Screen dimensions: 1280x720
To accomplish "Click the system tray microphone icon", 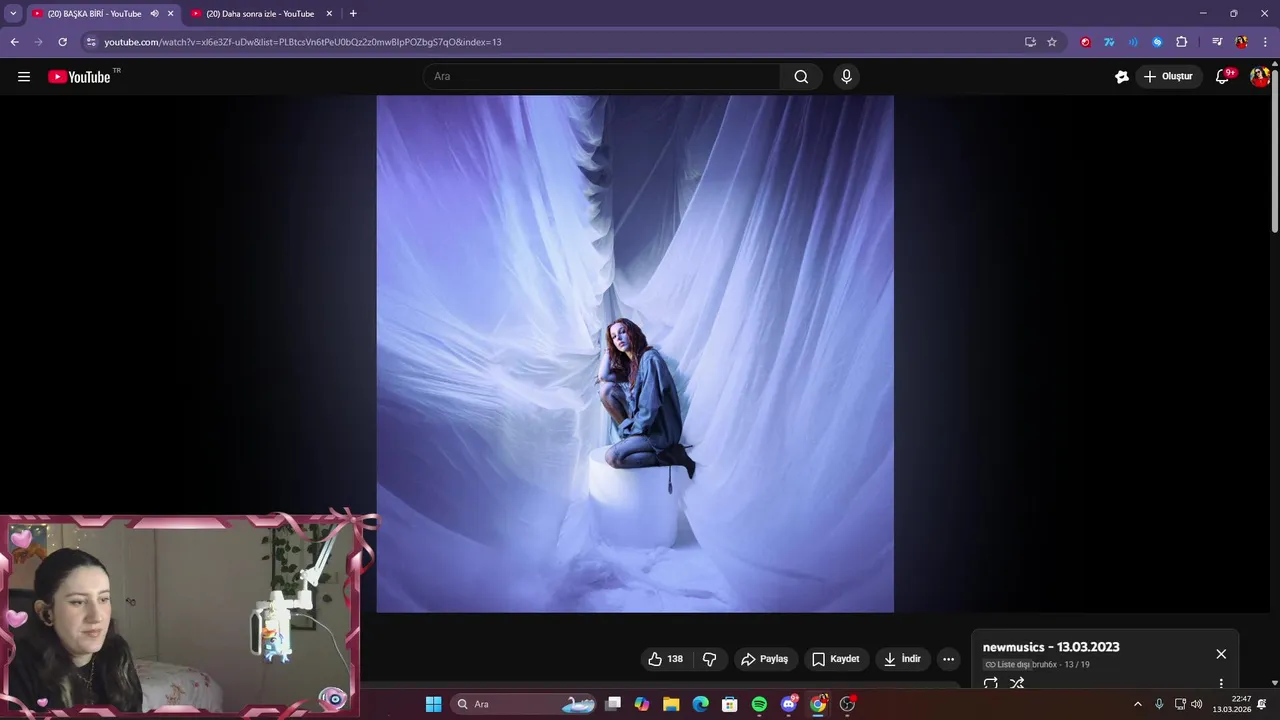I will tap(1159, 704).
